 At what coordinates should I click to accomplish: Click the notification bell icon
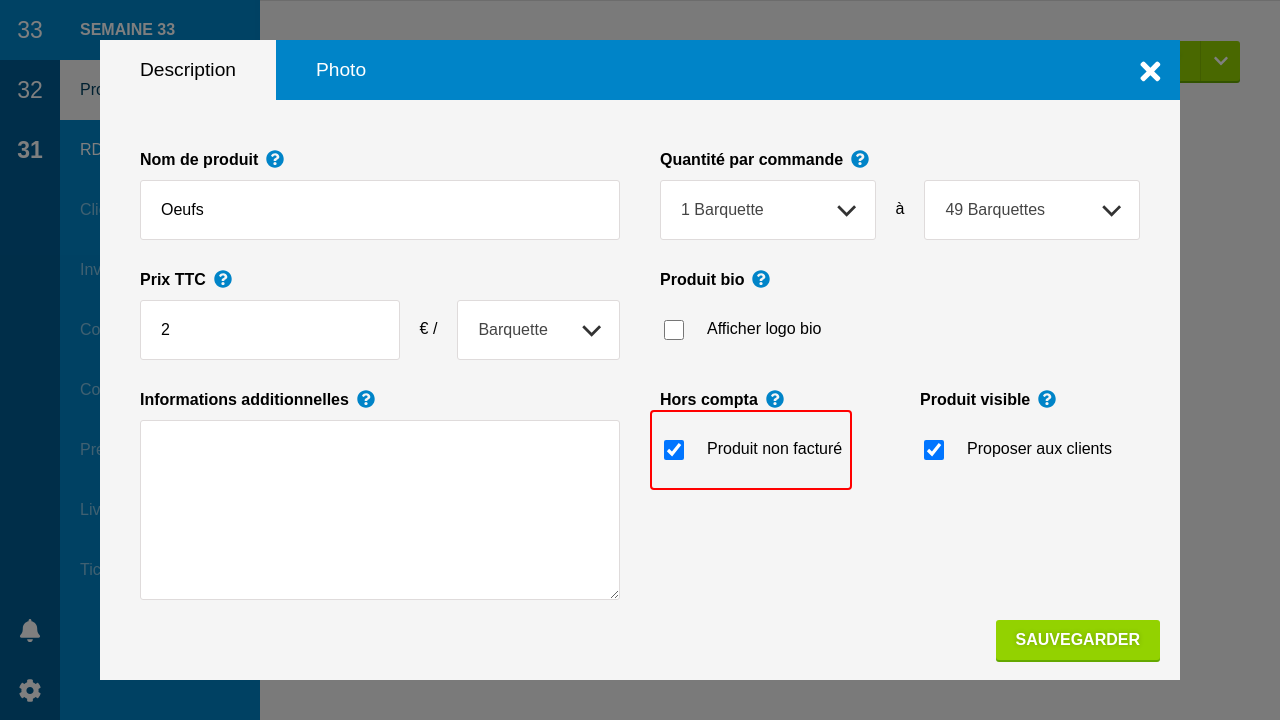click(x=30, y=630)
